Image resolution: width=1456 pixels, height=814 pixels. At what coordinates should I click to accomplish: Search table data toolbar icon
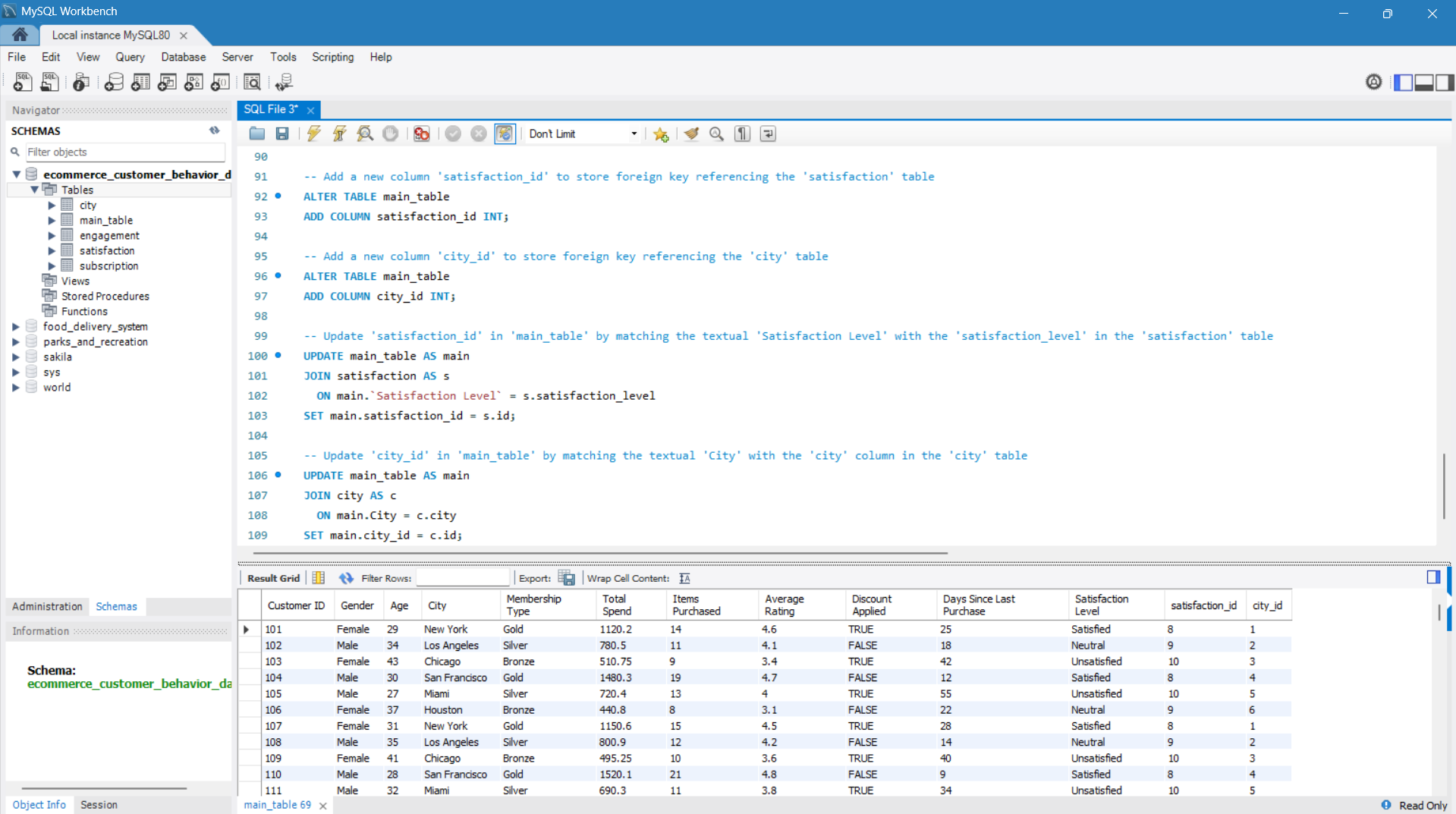pos(252,82)
